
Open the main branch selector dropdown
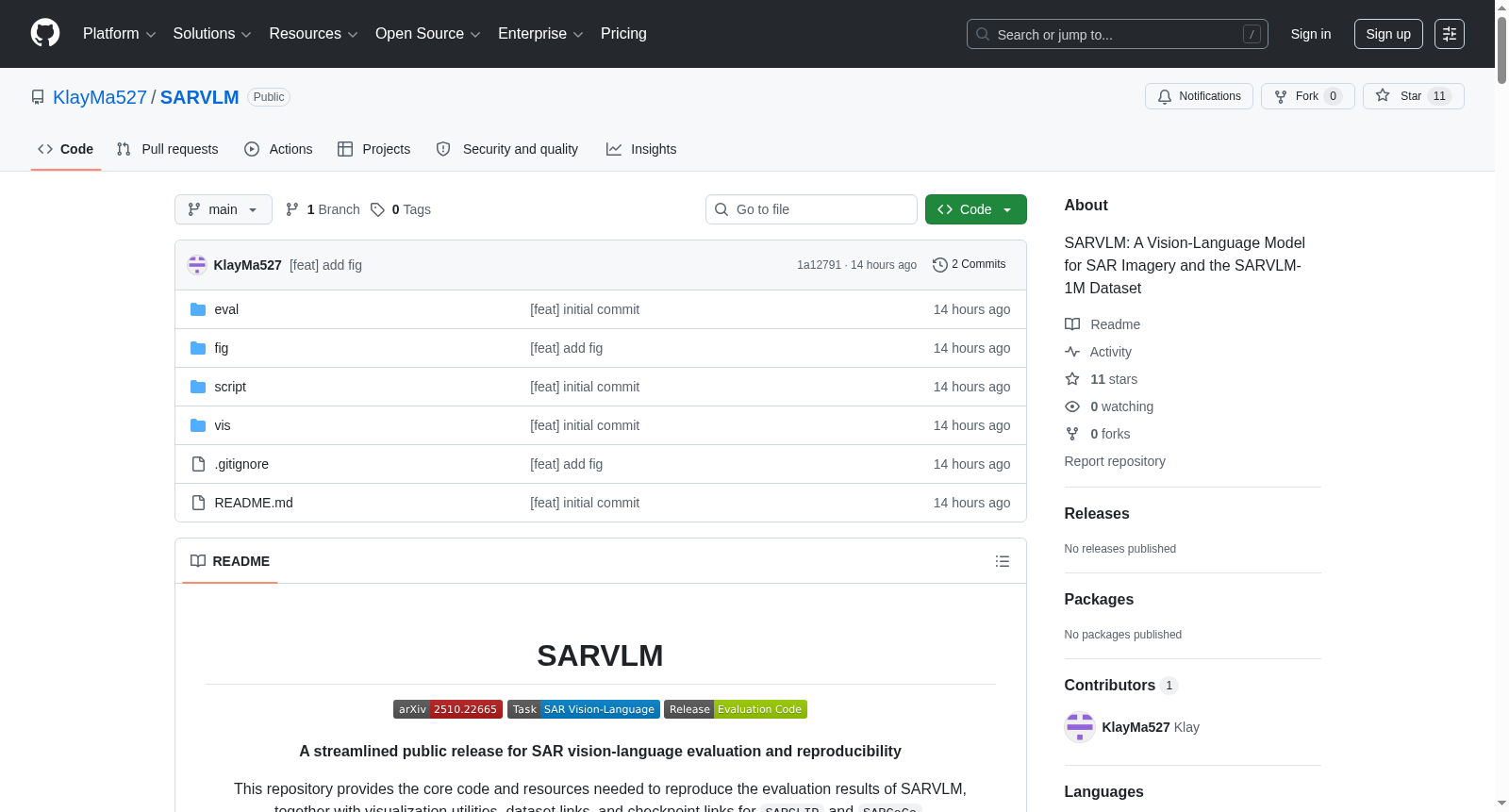[x=224, y=209]
